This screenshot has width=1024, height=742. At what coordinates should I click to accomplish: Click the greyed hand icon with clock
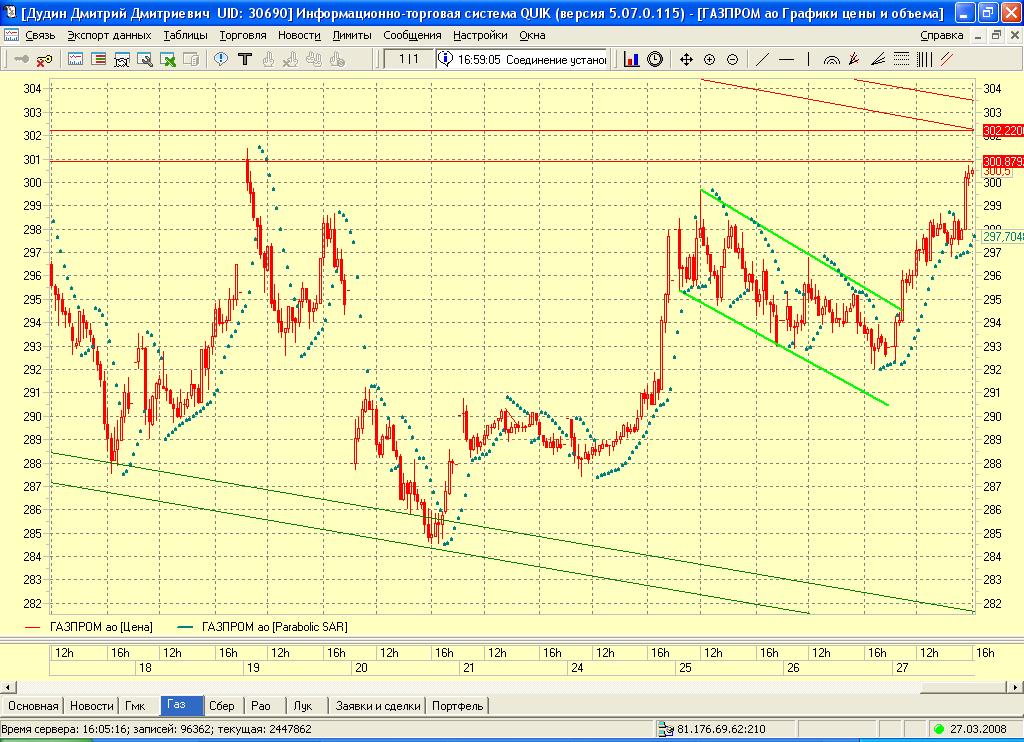[337, 59]
